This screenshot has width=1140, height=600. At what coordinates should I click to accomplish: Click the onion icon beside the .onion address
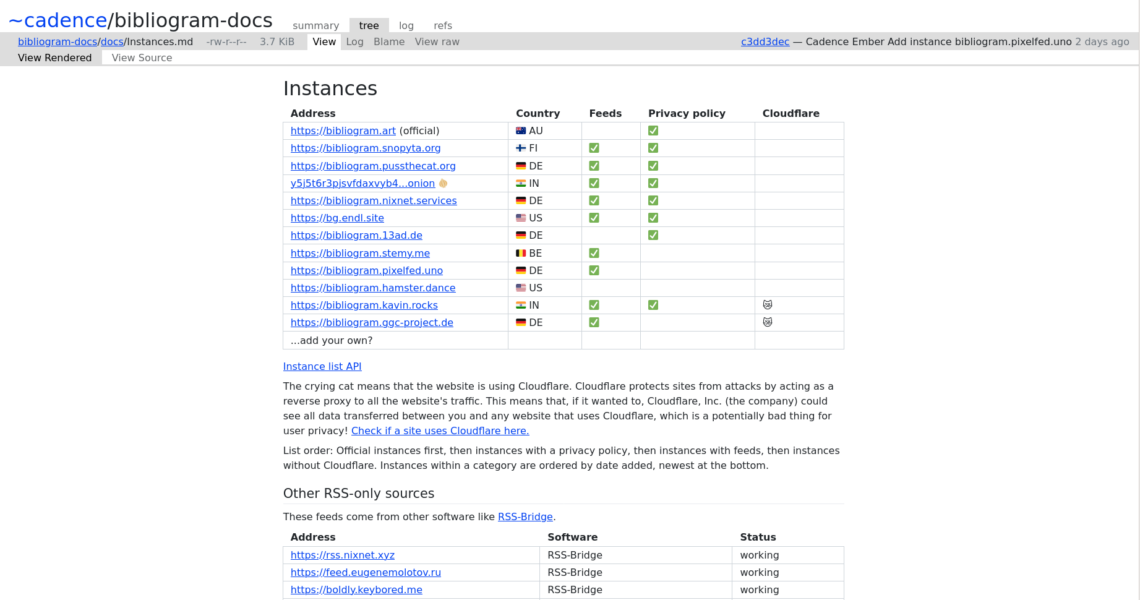(443, 183)
